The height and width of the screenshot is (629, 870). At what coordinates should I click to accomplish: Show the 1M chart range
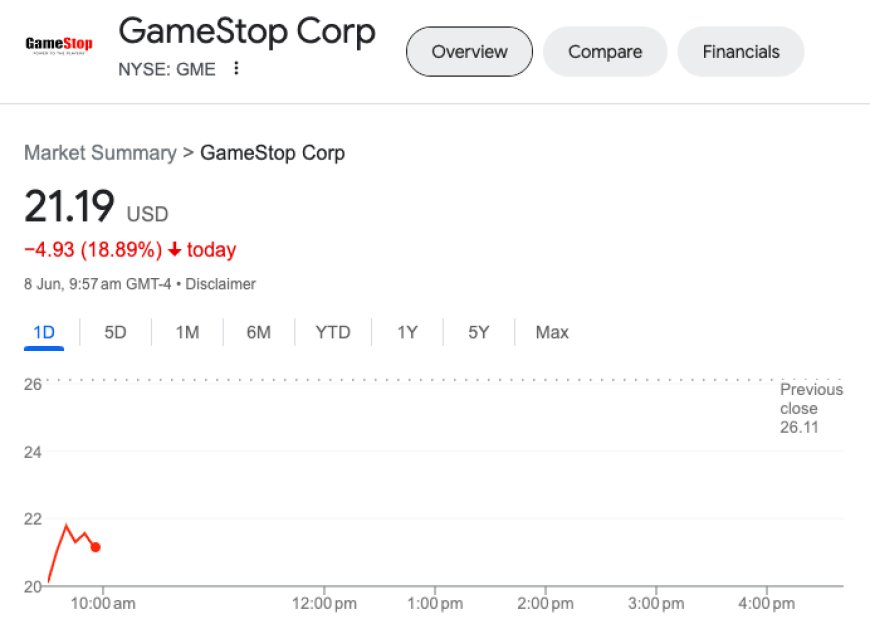tap(187, 332)
